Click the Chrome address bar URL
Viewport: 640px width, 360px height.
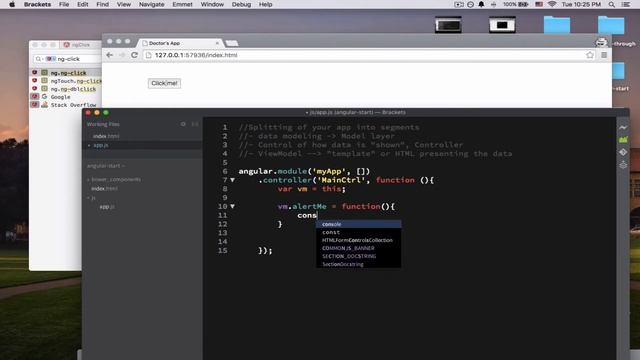196,55
